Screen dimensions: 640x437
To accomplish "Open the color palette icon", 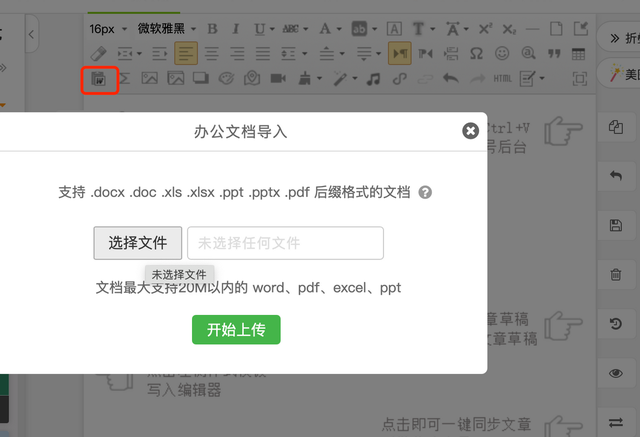I will 226,78.
